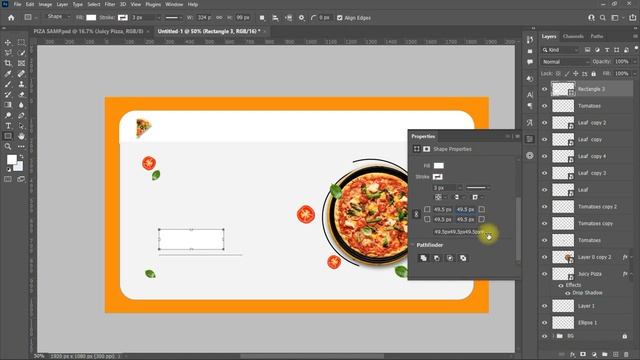Open the gear settings in options bar
Viewport: 640px width, 360px height.
pos(302,18)
